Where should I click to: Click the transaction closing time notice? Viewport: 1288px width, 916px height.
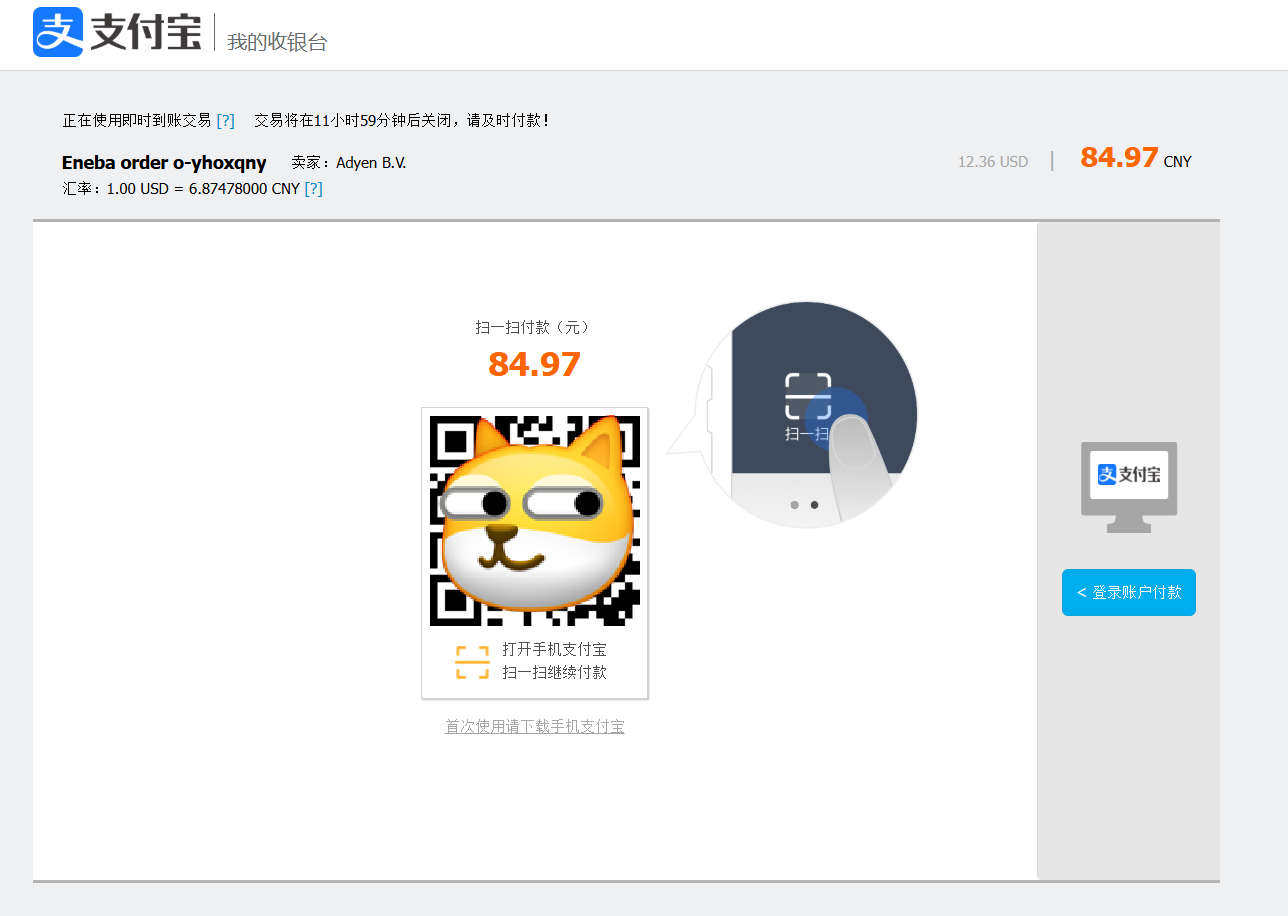(x=402, y=120)
